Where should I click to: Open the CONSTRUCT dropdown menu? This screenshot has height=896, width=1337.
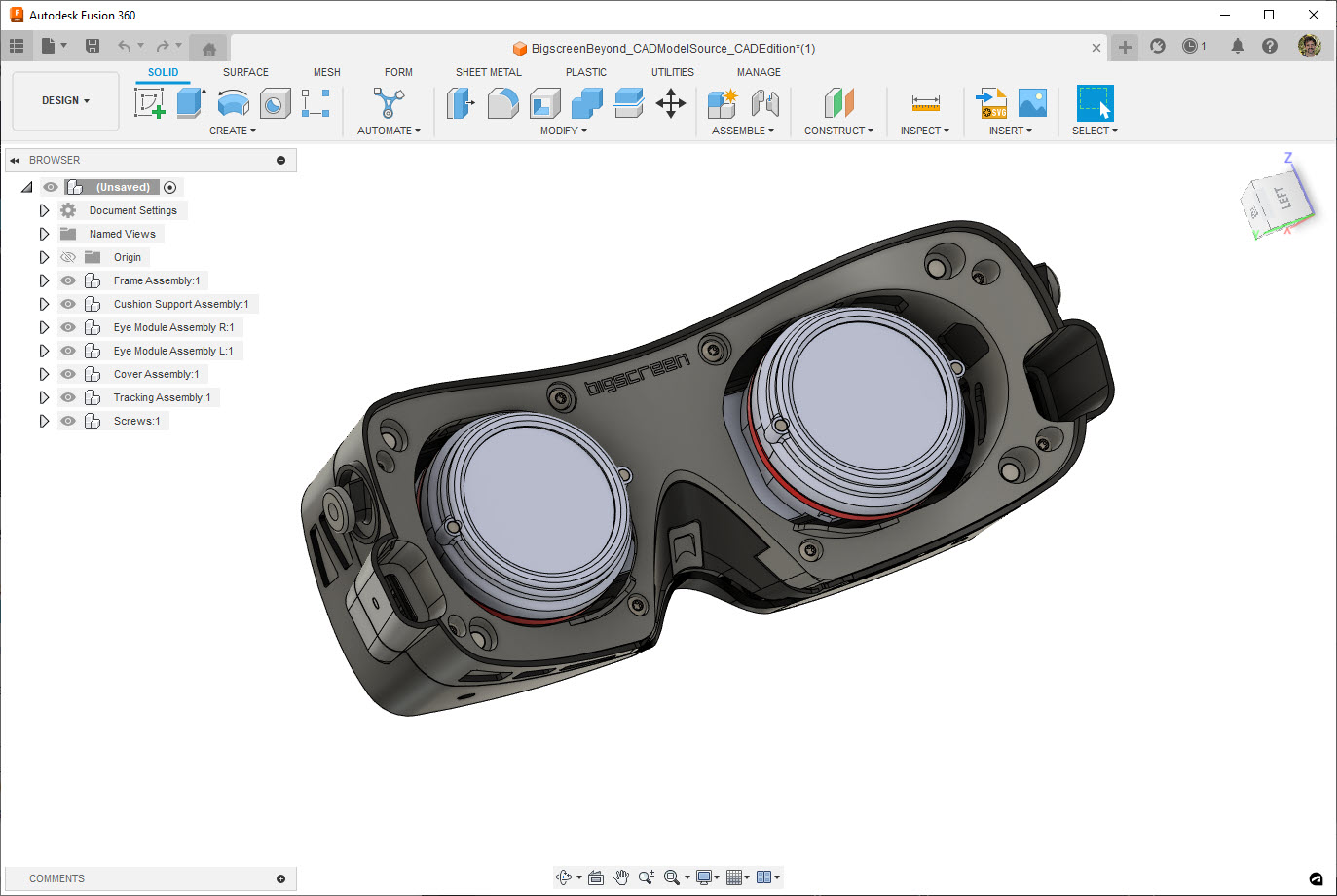coord(838,131)
